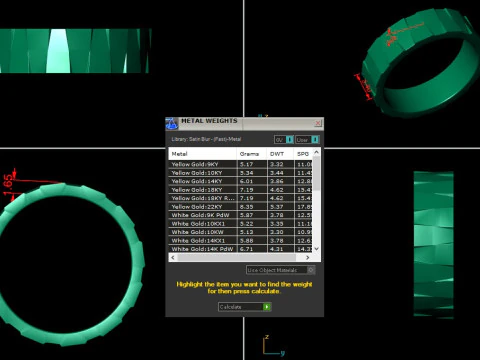The width and height of the screenshot is (480, 360).
Task: Click the table's scroll left arrow
Action: click(x=173, y=257)
